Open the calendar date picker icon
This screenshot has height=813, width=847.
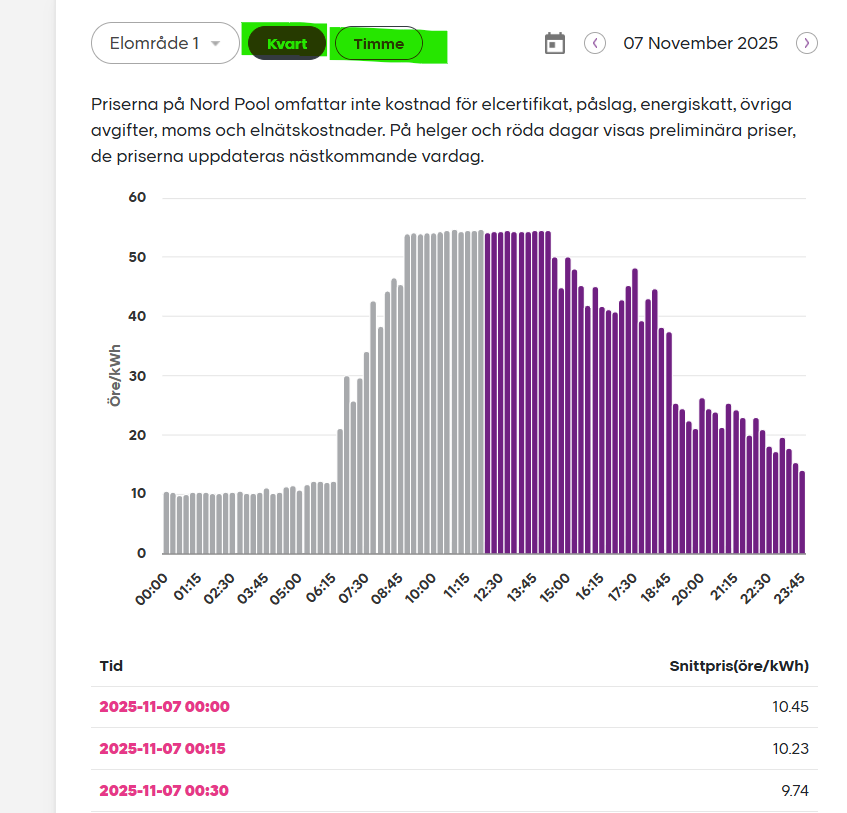pyautogui.click(x=555, y=43)
